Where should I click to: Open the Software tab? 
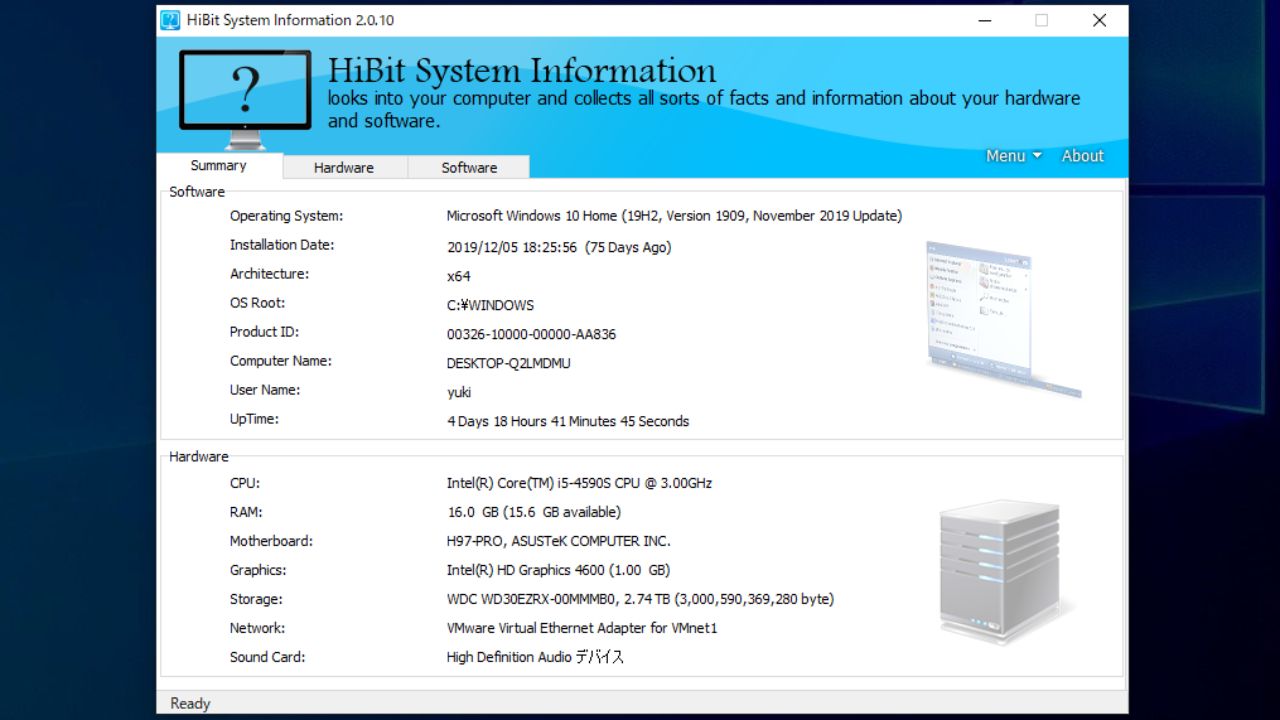tap(469, 168)
